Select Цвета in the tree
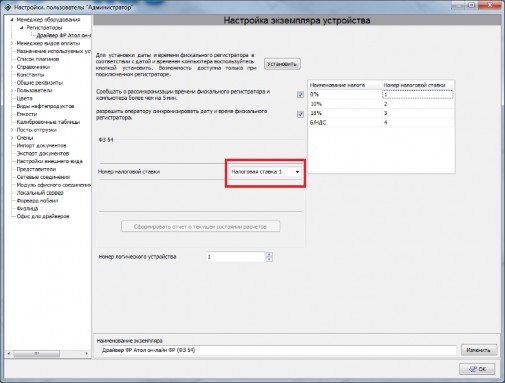This screenshot has width=505, height=383. point(25,98)
